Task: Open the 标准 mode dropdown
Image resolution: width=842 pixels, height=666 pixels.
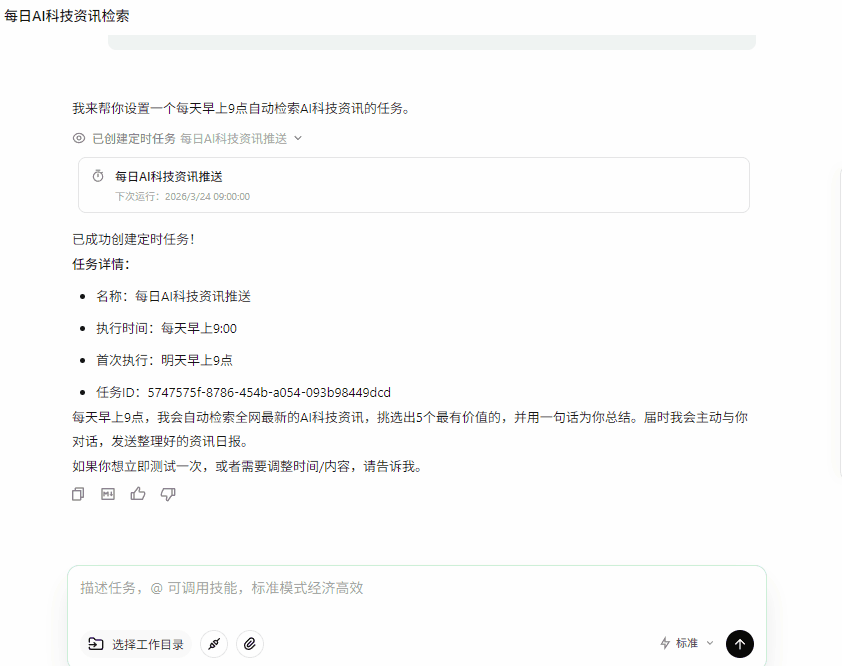Action: coord(686,643)
